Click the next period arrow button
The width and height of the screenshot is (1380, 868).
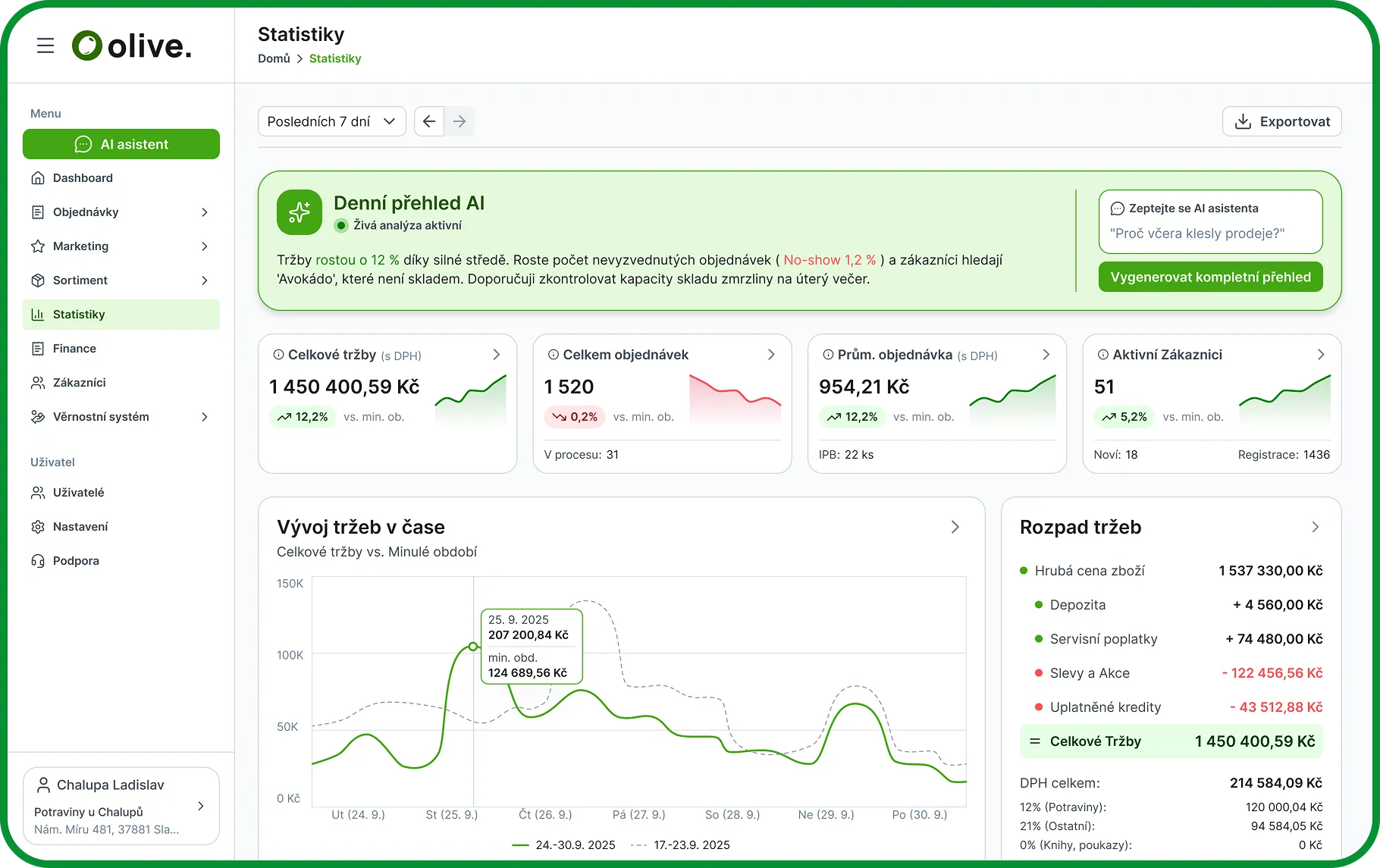pyautogui.click(x=459, y=121)
